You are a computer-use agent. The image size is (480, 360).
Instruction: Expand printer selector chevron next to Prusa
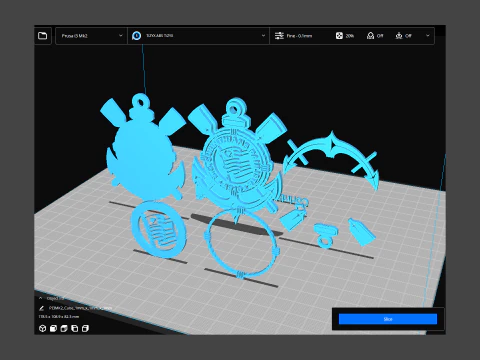(x=121, y=36)
